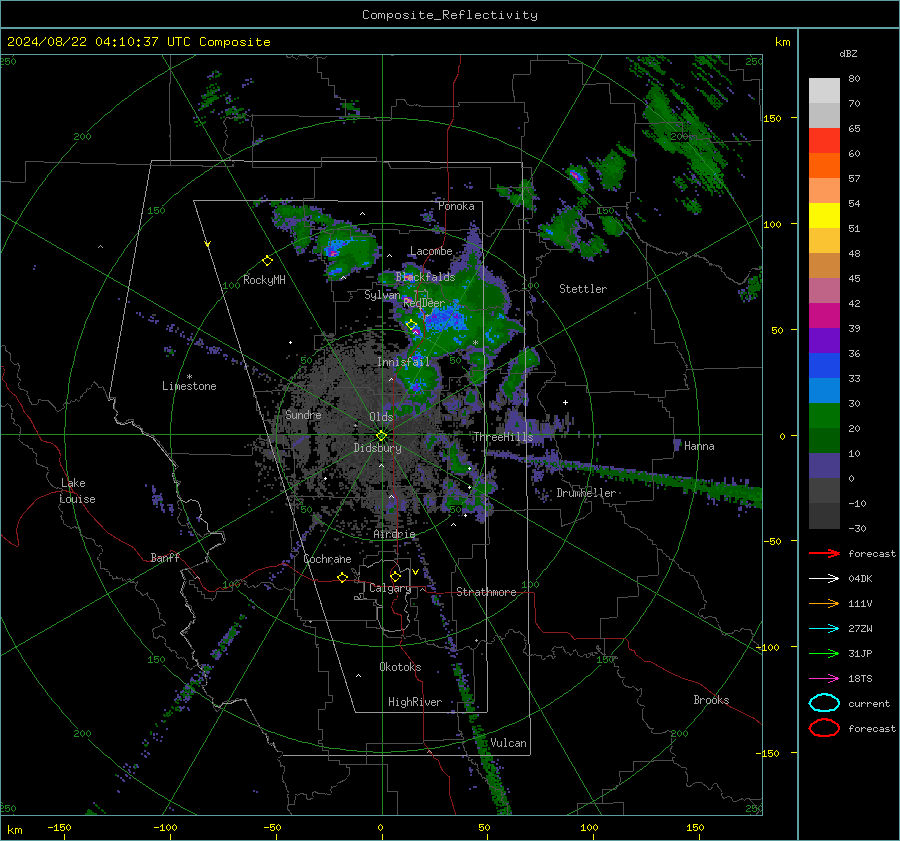Viewport: 900px width, 841px height.
Task: Click the magenta 18TS arrow icon
Action: [824, 679]
